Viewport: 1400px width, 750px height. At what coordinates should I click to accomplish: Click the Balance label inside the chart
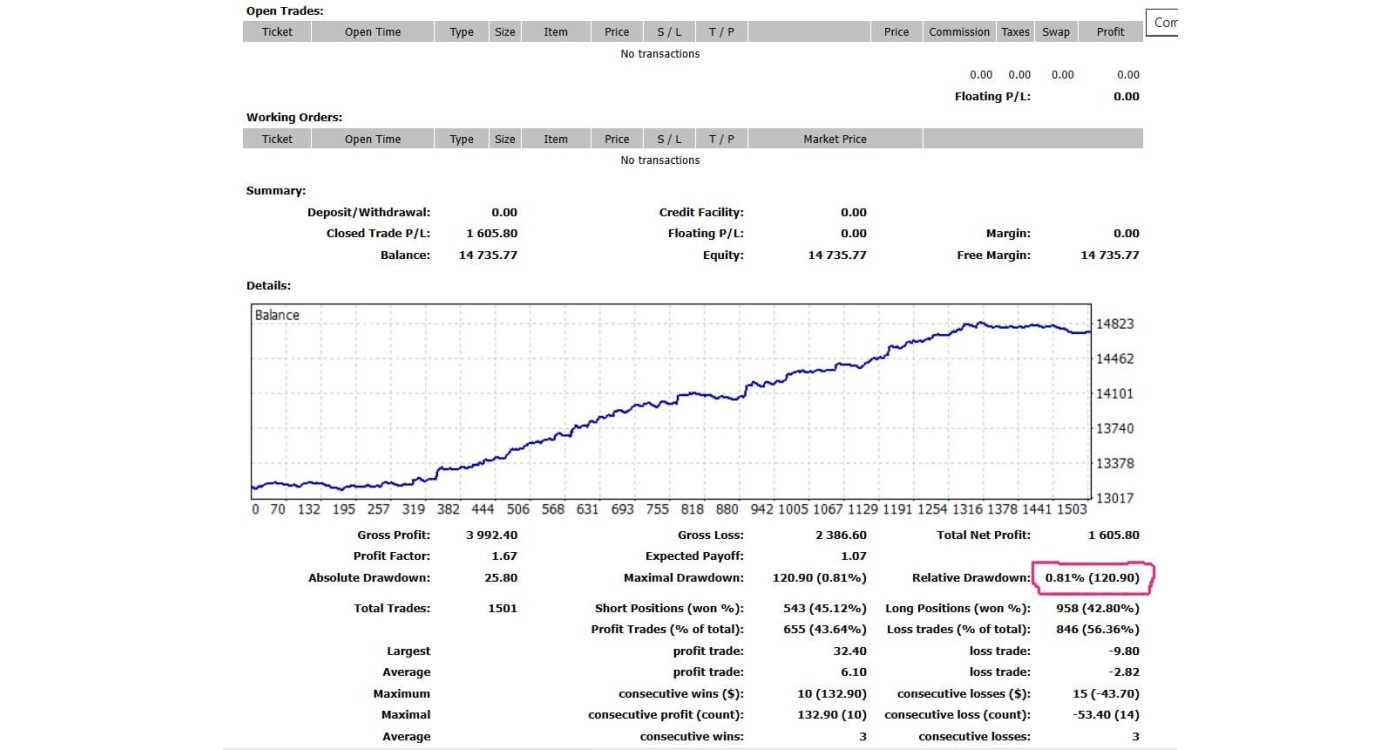click(277, 315)
